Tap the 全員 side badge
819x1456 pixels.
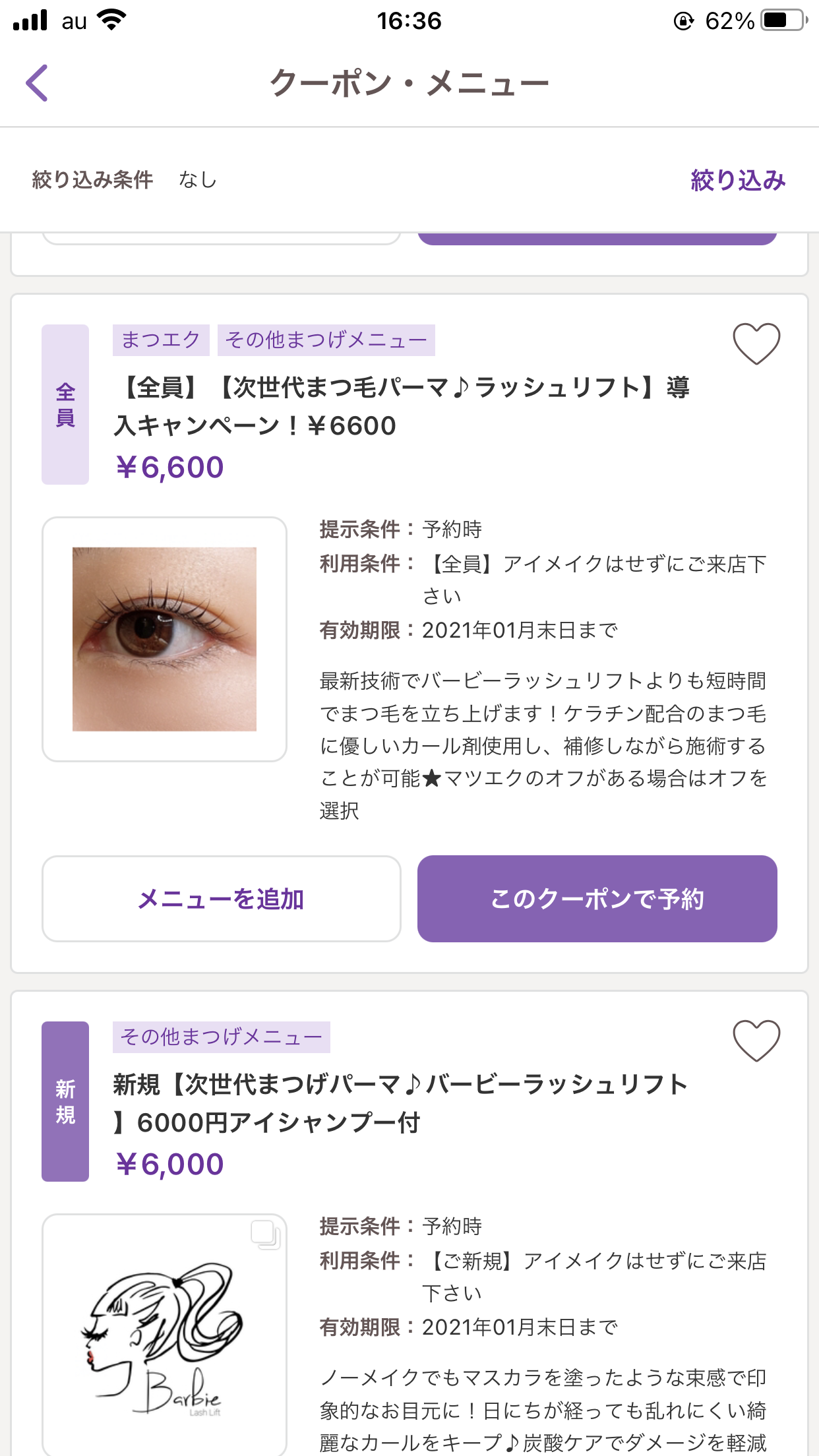point(65,405)
